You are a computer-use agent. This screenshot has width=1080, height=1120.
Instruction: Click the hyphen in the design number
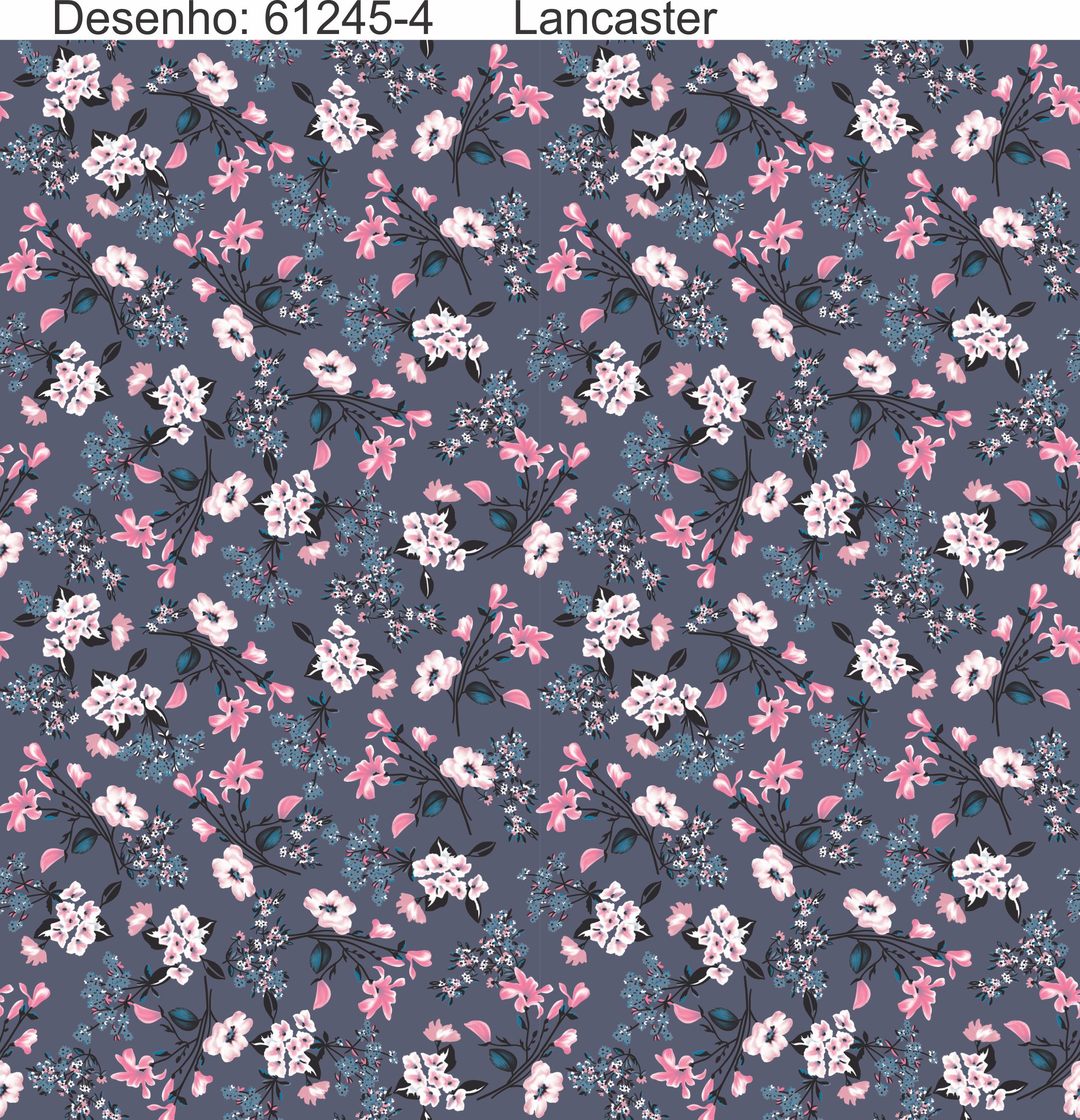(401, 23)
